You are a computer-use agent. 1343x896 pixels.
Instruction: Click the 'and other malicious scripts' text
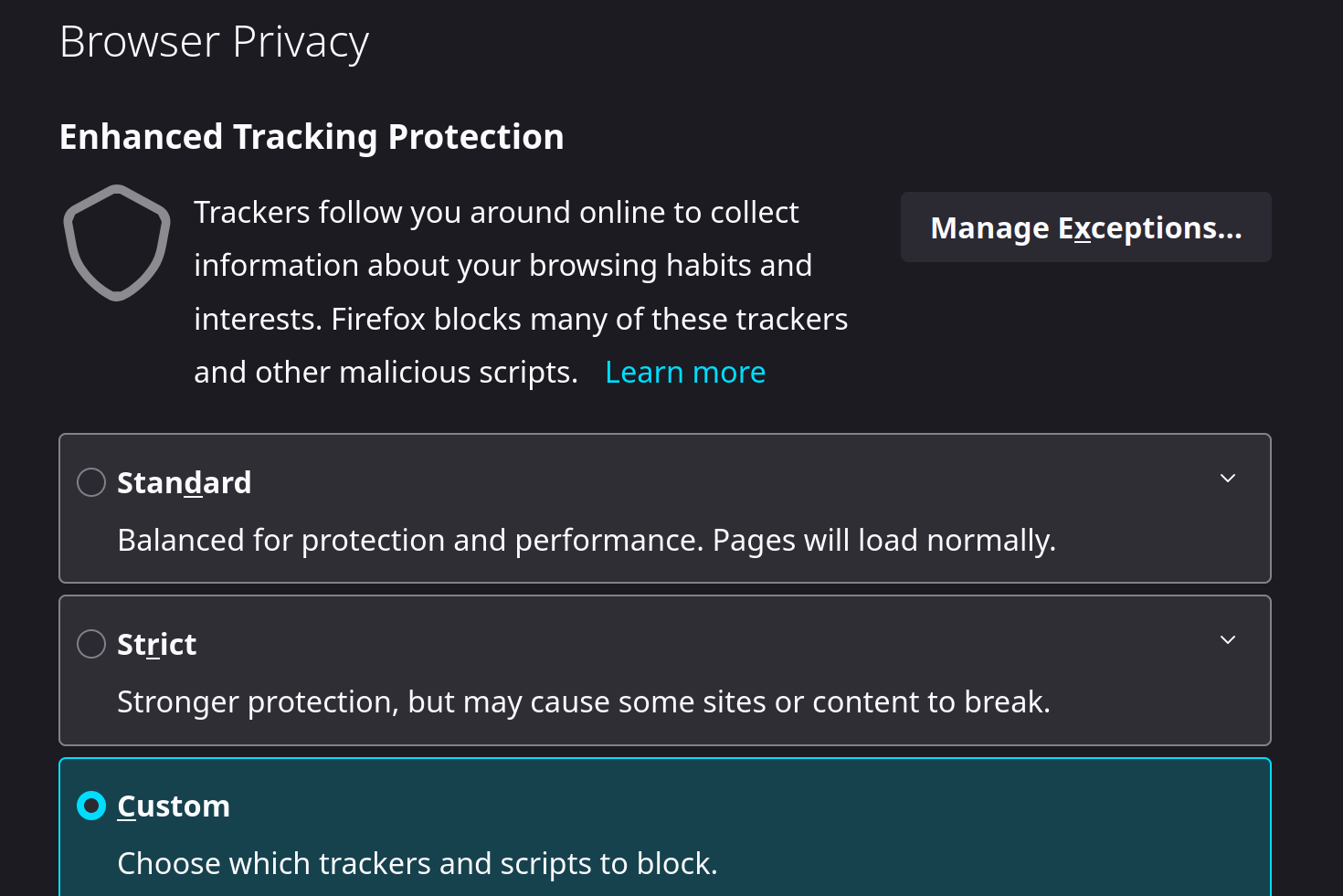(x=386, y=373)
